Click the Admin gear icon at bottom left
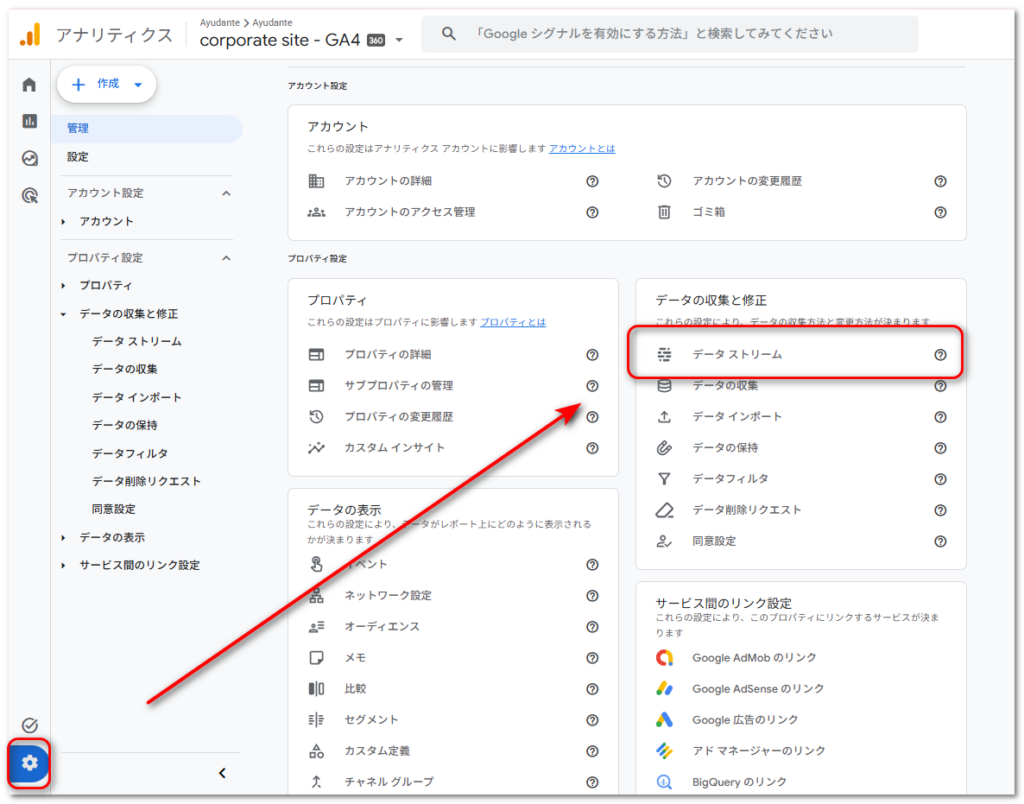 click(x=29, y=762)
